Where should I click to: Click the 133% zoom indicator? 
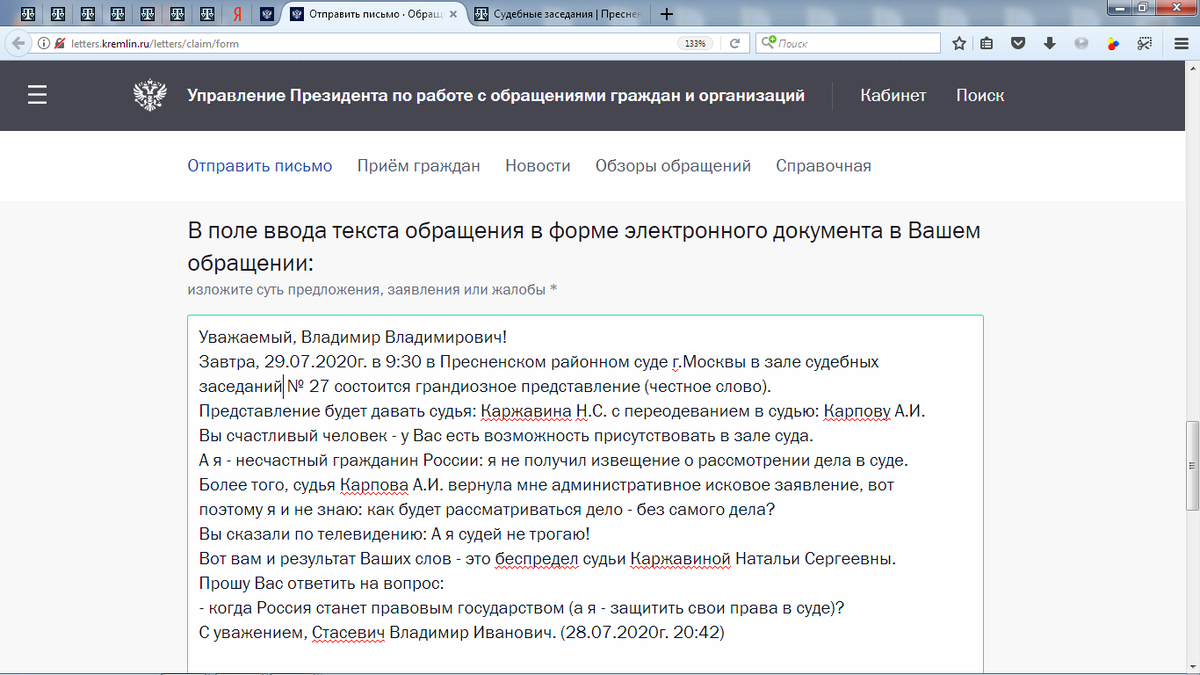point(694,43)
